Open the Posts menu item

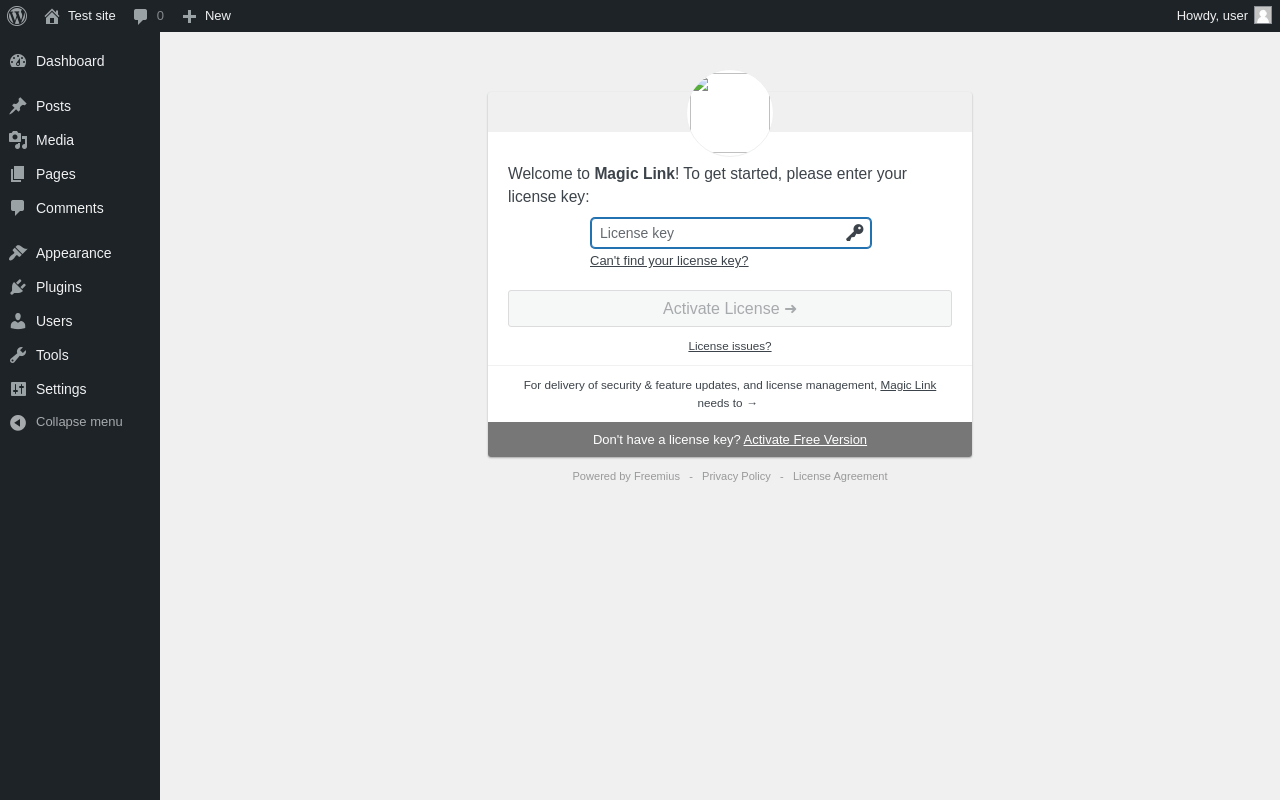[80, 106]
